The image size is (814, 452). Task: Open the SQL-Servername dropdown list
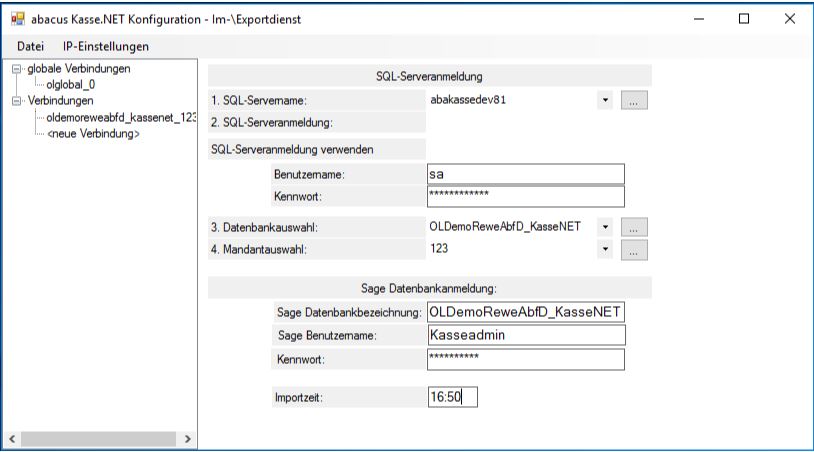[605, 100]
